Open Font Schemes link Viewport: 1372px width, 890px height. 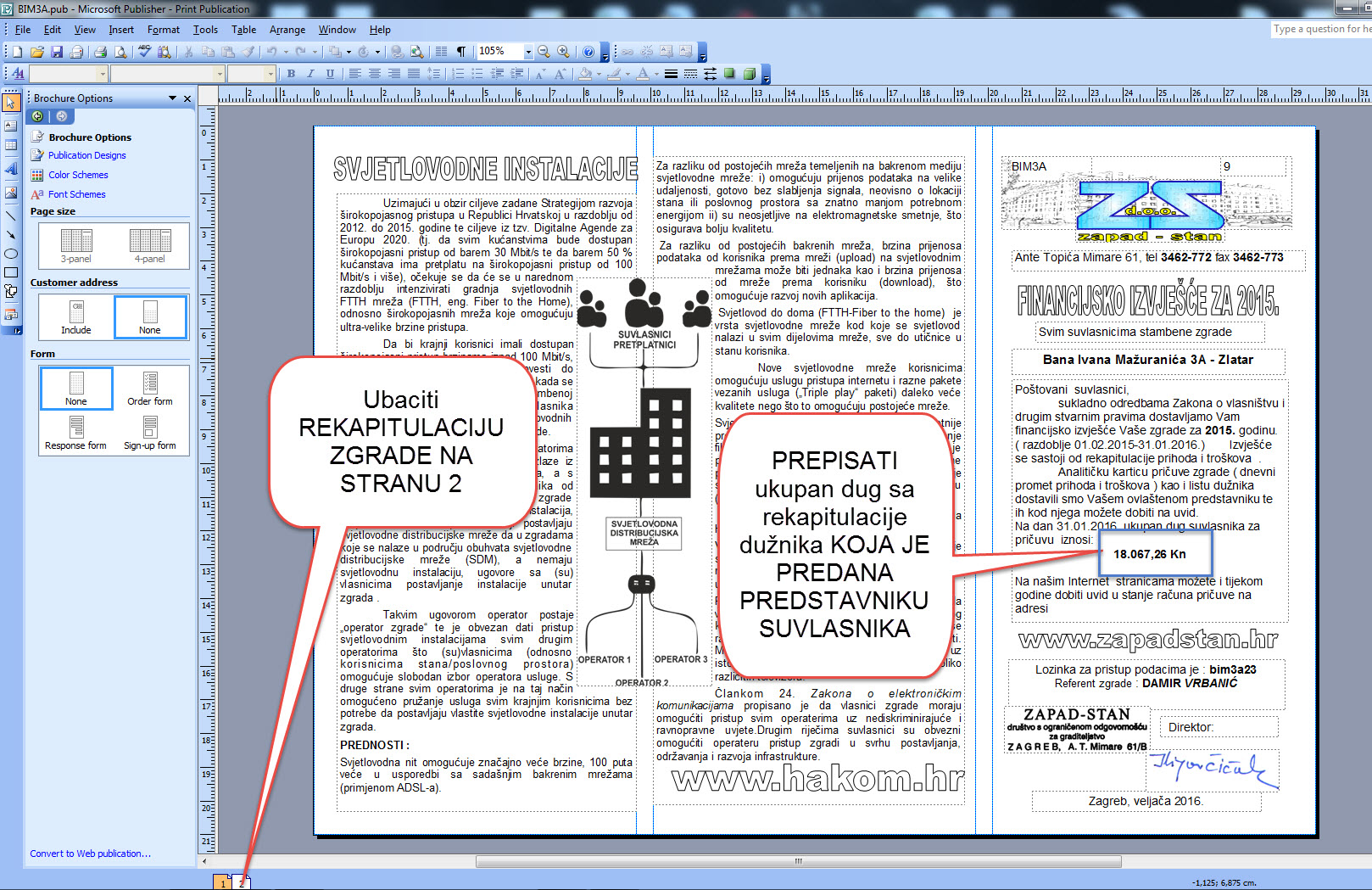(76, 195)
